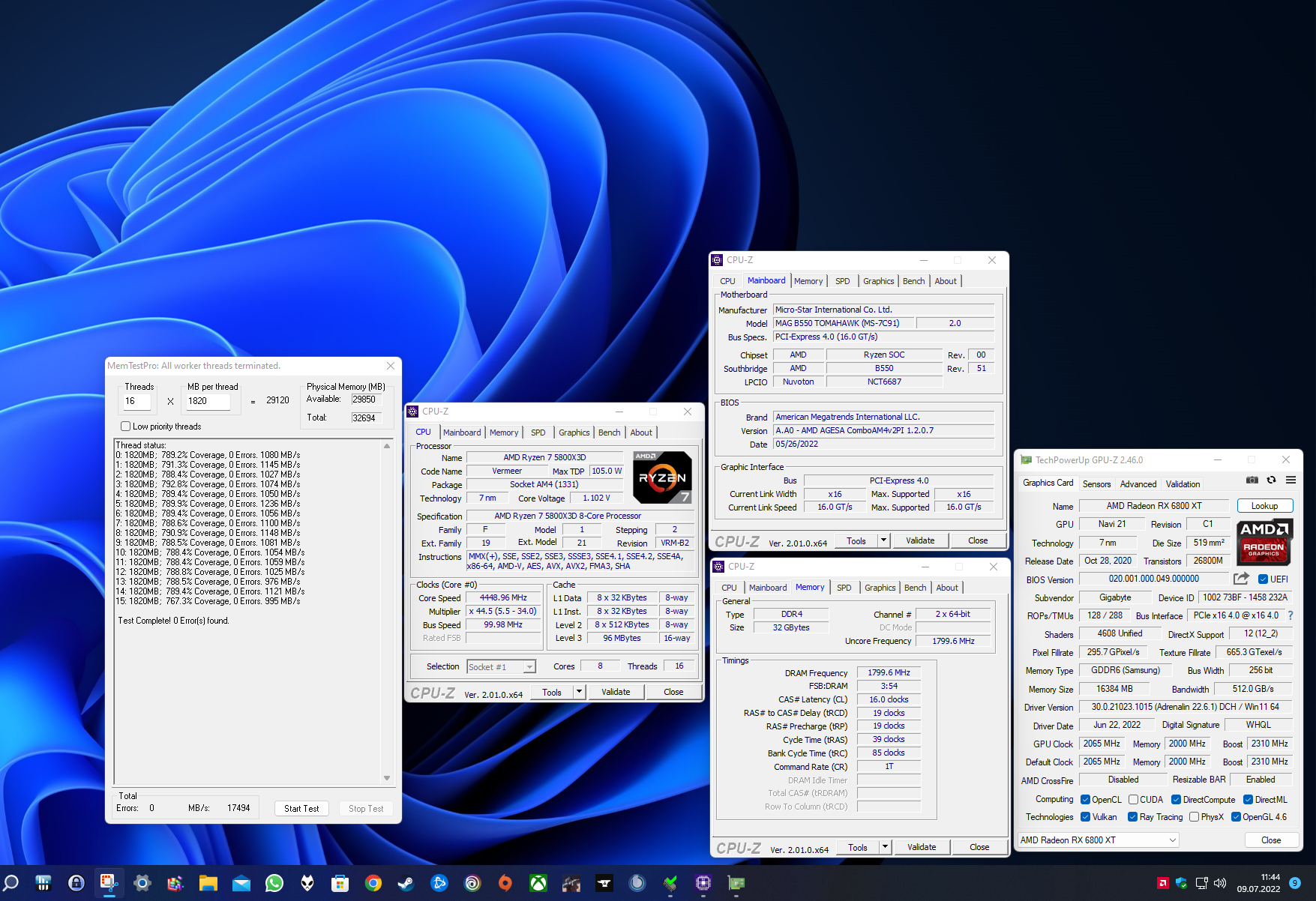This screenshot has width=1316, height=901.
Task: Toggle the UEFI checkbox in GPU-Z
Action: click(x=1263, y=579)
